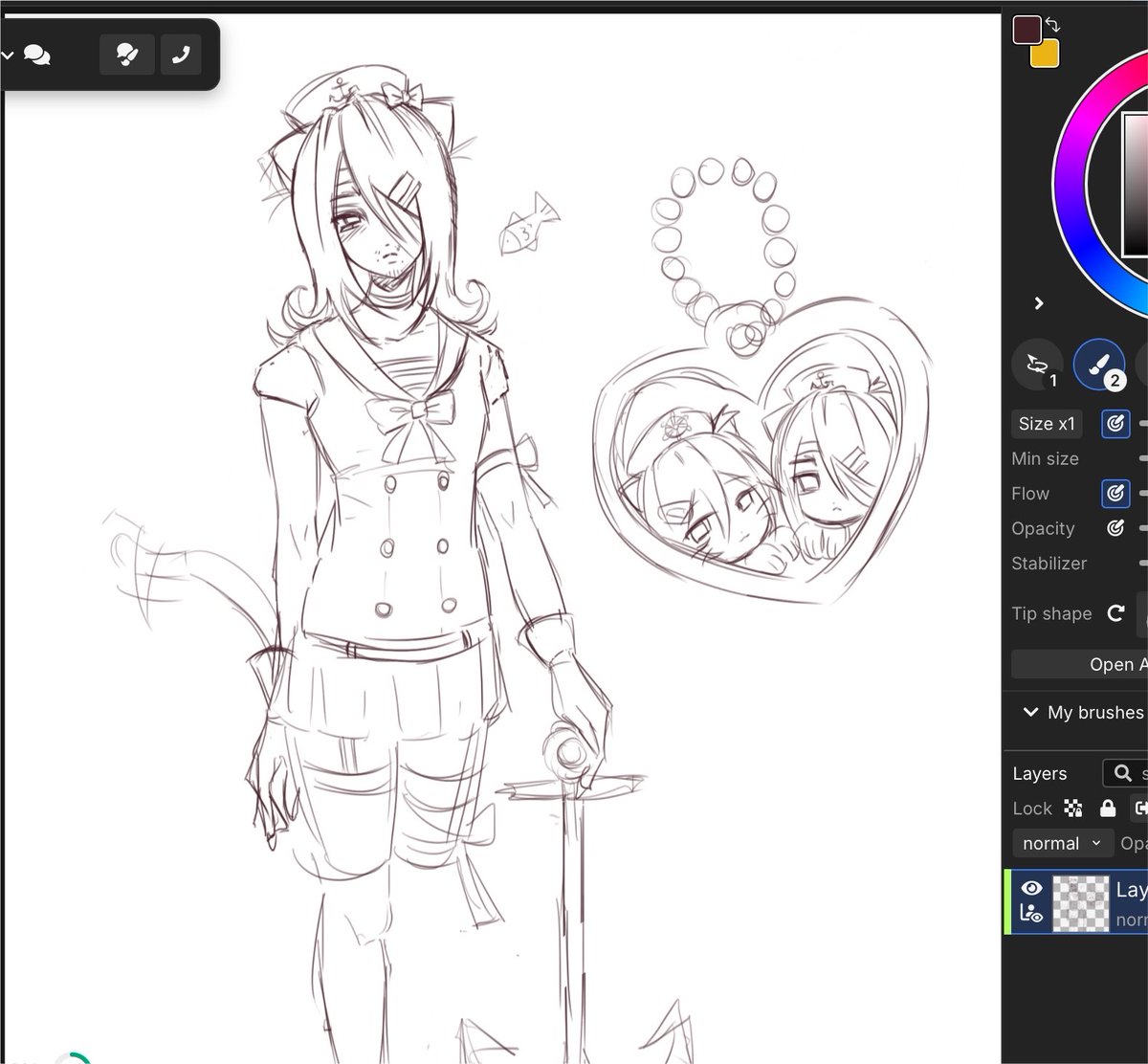Click the Open A… brush button
This screenshot has width=1148, height=1064.
[1079, 664]
